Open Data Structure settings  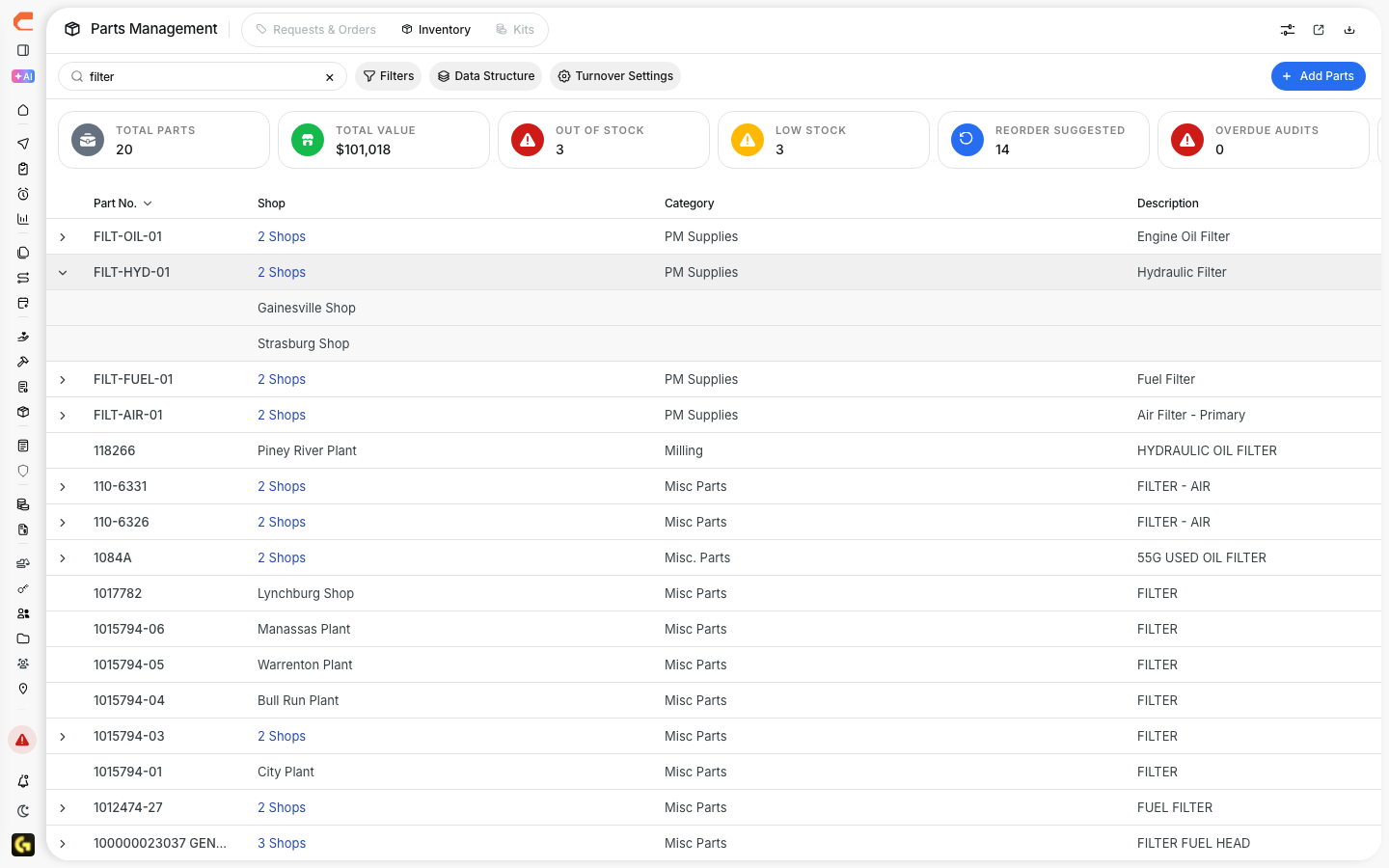(x=486, y=76)
